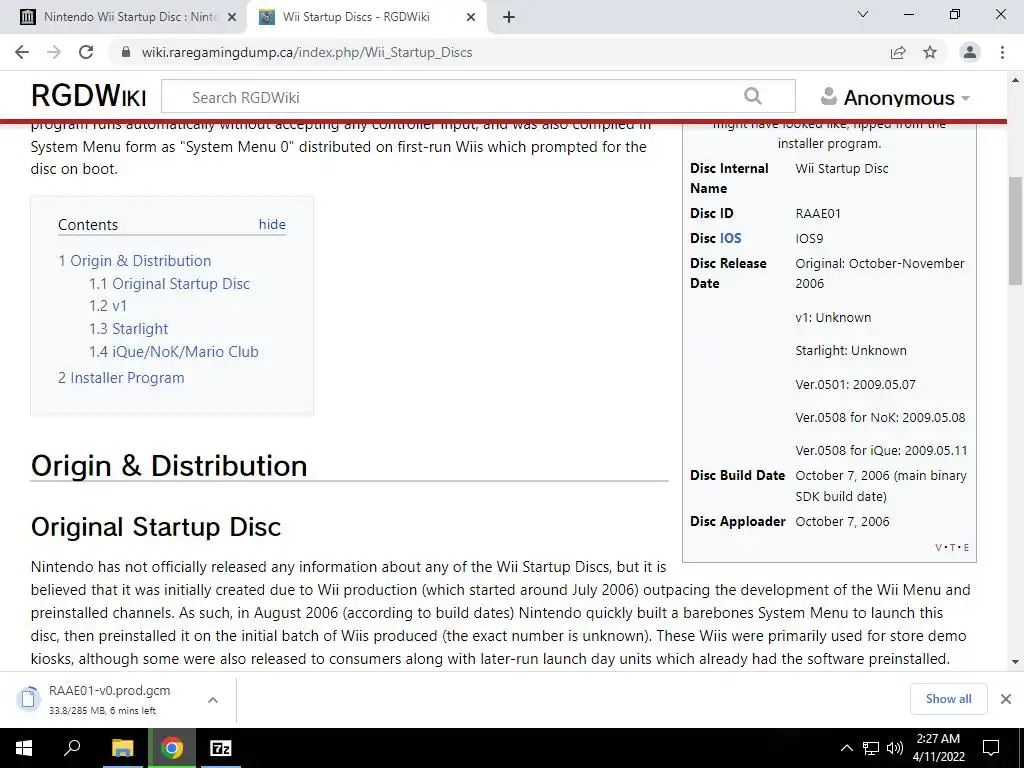Open File Explorer from taskbar

pyautogui.click(x=121, y=748)
